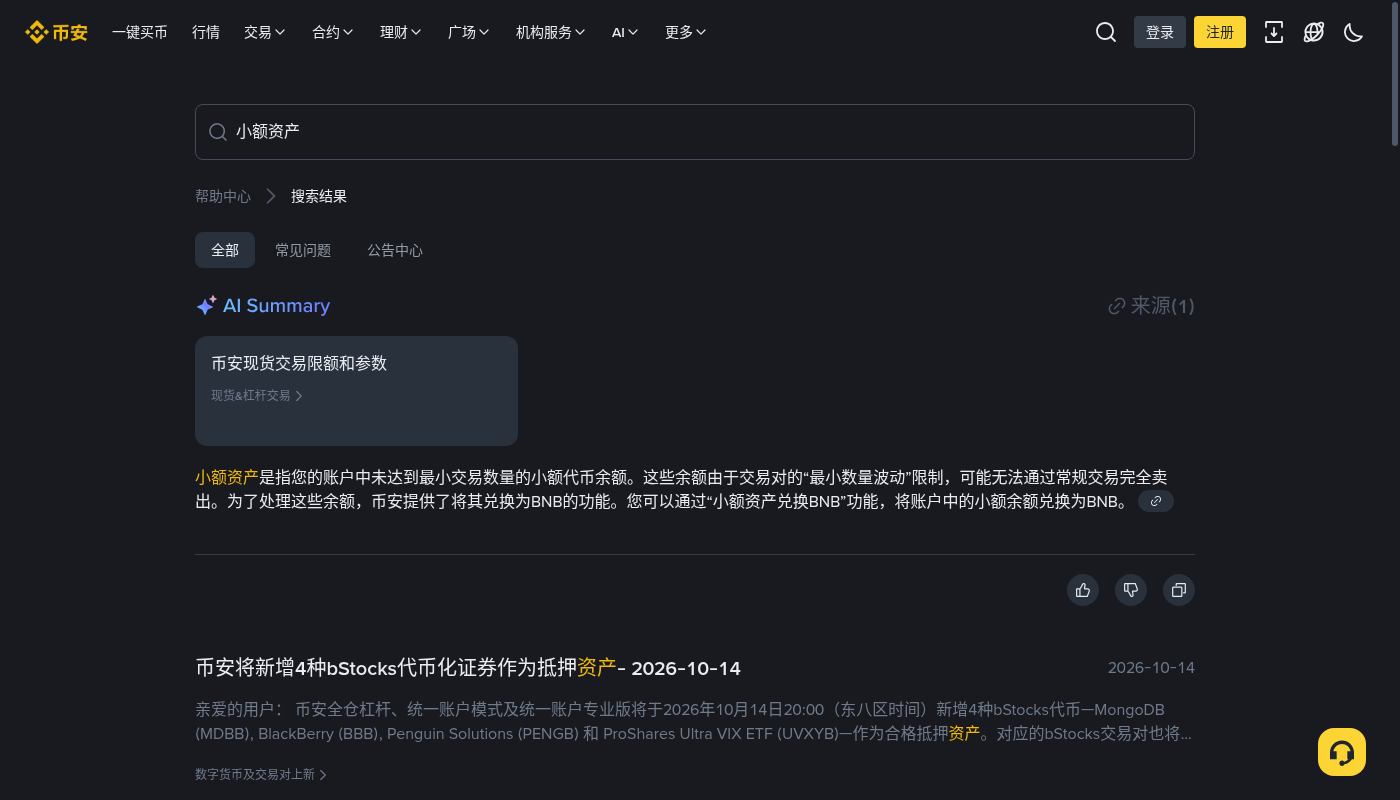Switch to the 常见问题 tab
Image resolution: width=1400 pixels, height=800 pixels.
tap(303, 250)
